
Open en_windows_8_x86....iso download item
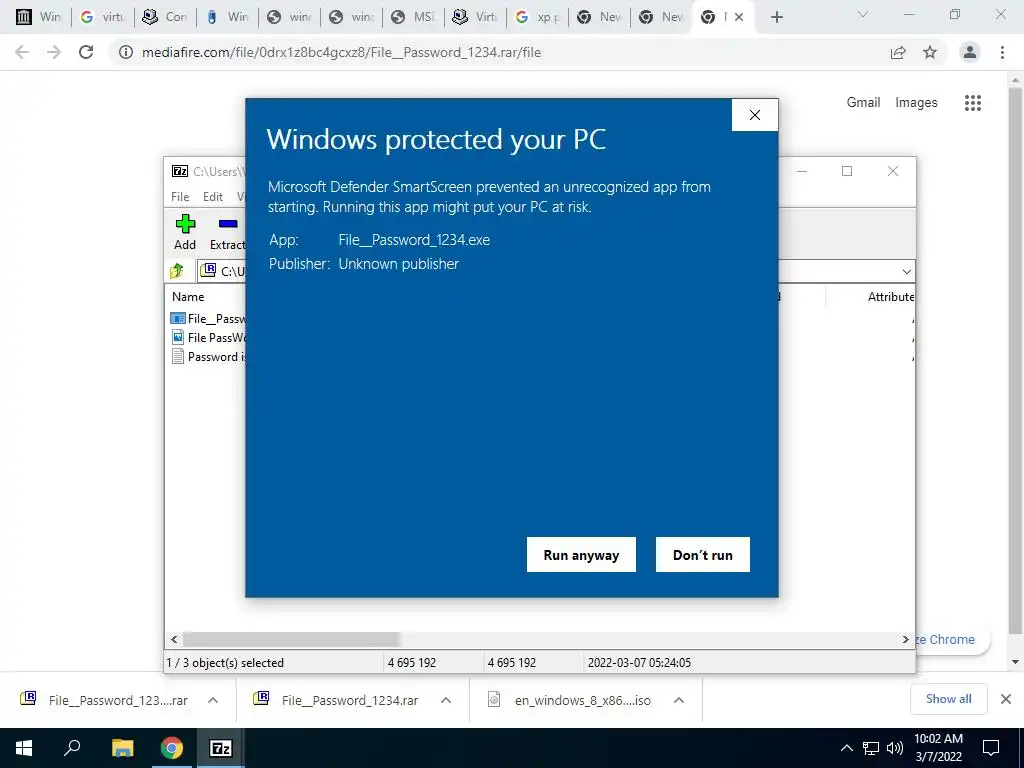pos(569,700)
